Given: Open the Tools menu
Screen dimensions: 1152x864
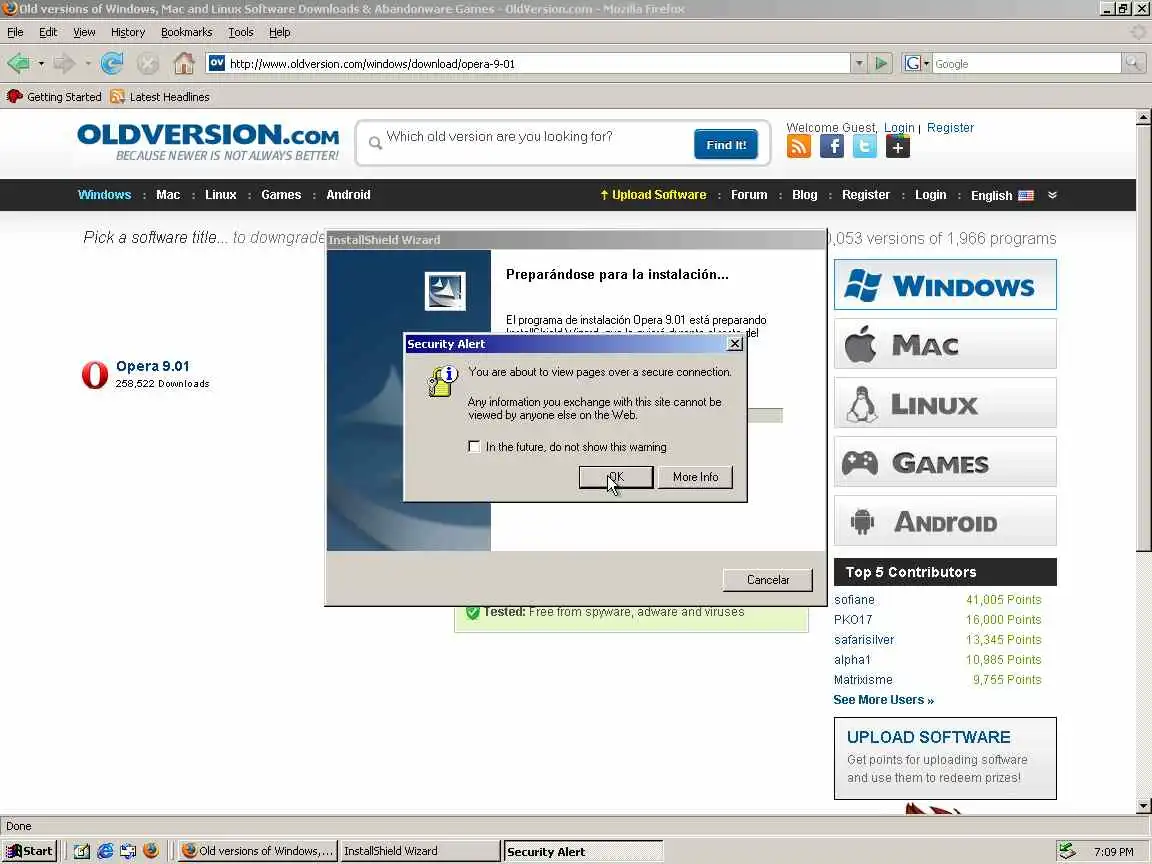Looking at the screenshot, I should (241, 32).
